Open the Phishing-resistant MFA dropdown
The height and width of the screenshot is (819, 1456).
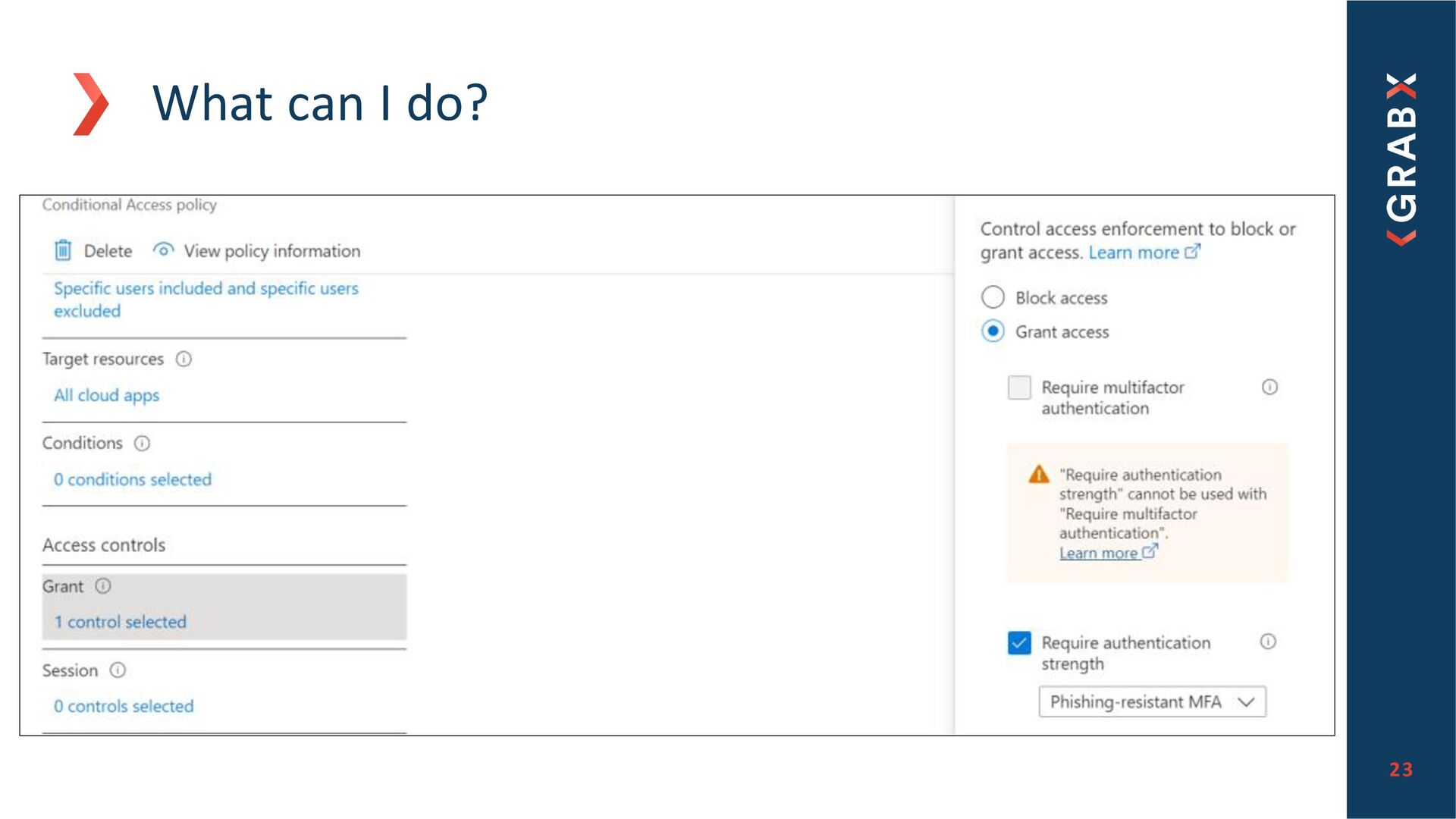click(1152, 702)
